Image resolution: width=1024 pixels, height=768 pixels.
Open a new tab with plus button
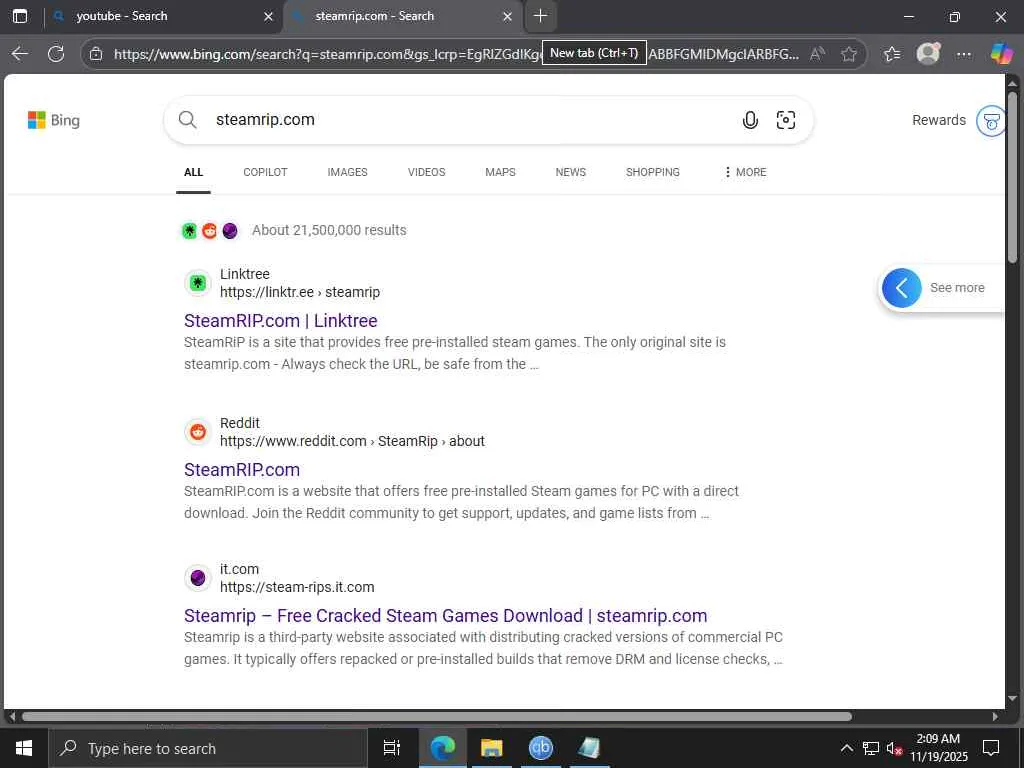[540, 16]
